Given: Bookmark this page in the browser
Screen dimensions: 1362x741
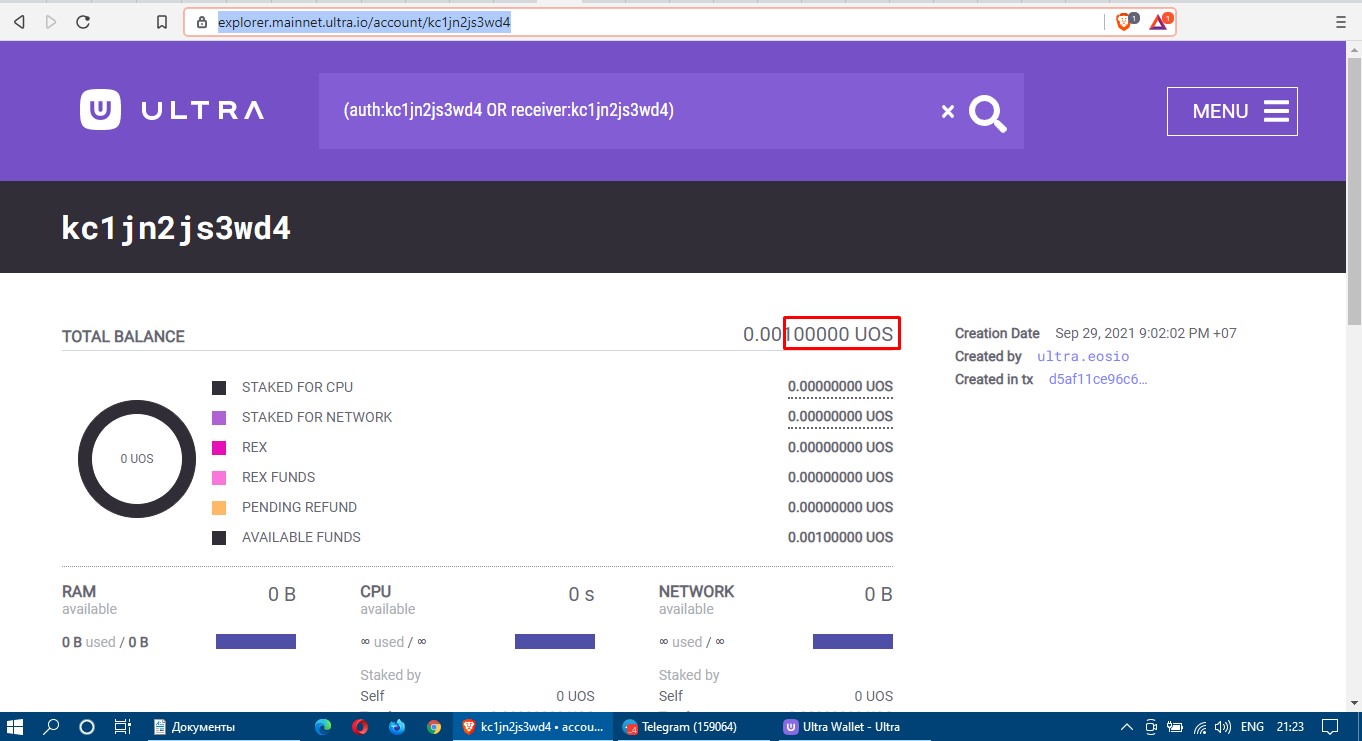Looking at the screenshot, I should coord(162,22).
